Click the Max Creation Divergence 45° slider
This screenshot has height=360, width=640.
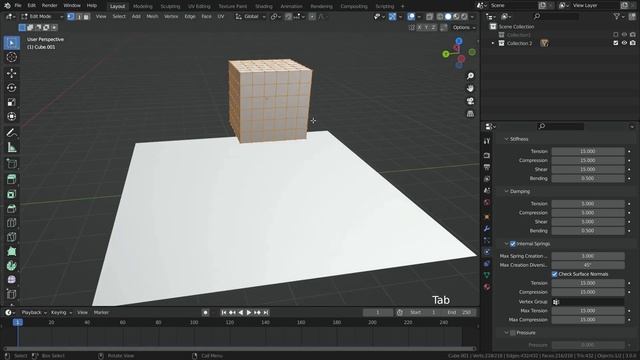point(588,265)
